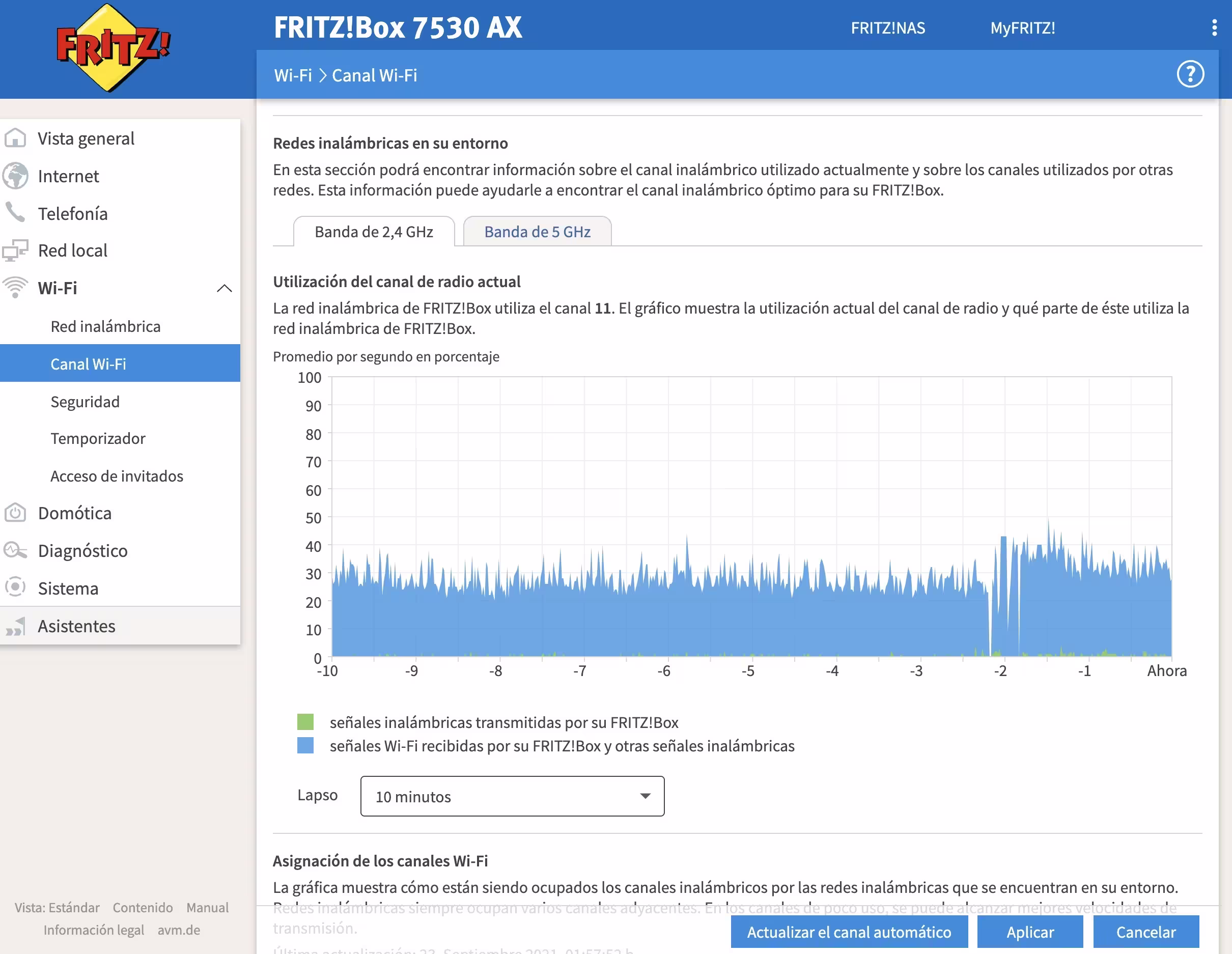This screenshot has width=1232, height=954.
Task: Click the Sistema gear icon
Action: [15, 587]
